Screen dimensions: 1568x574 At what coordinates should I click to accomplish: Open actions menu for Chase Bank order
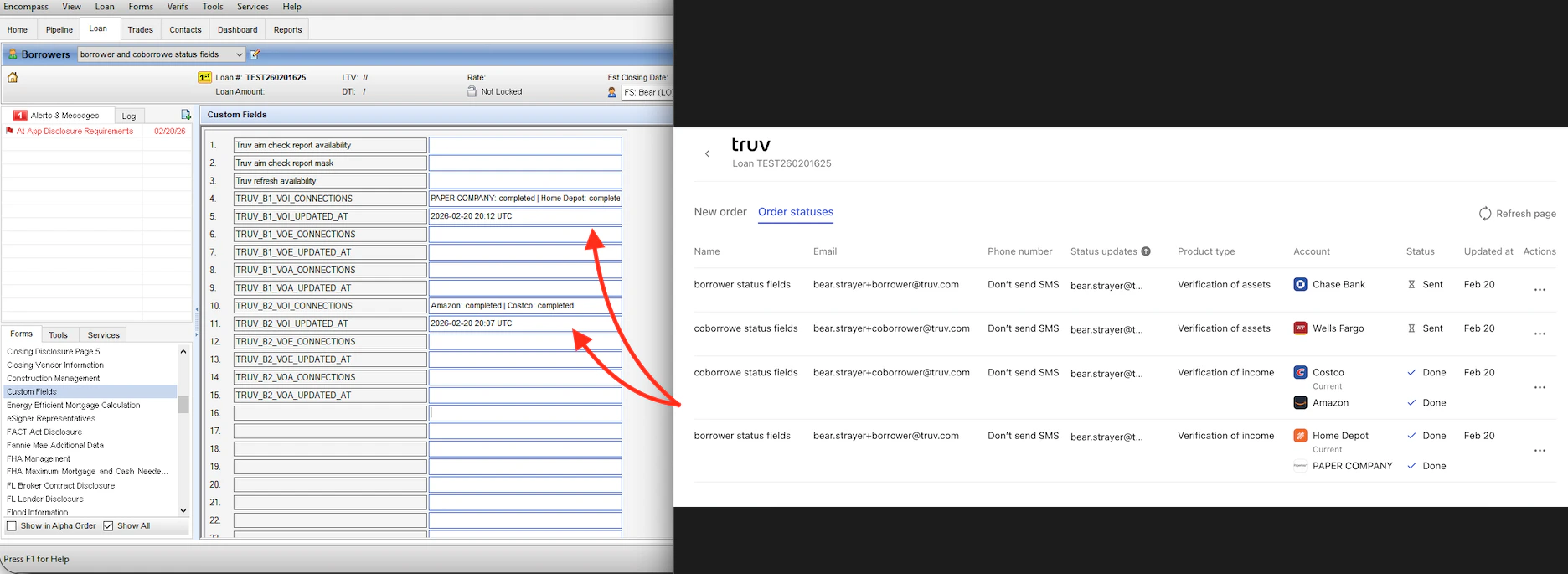(1540, 290)
